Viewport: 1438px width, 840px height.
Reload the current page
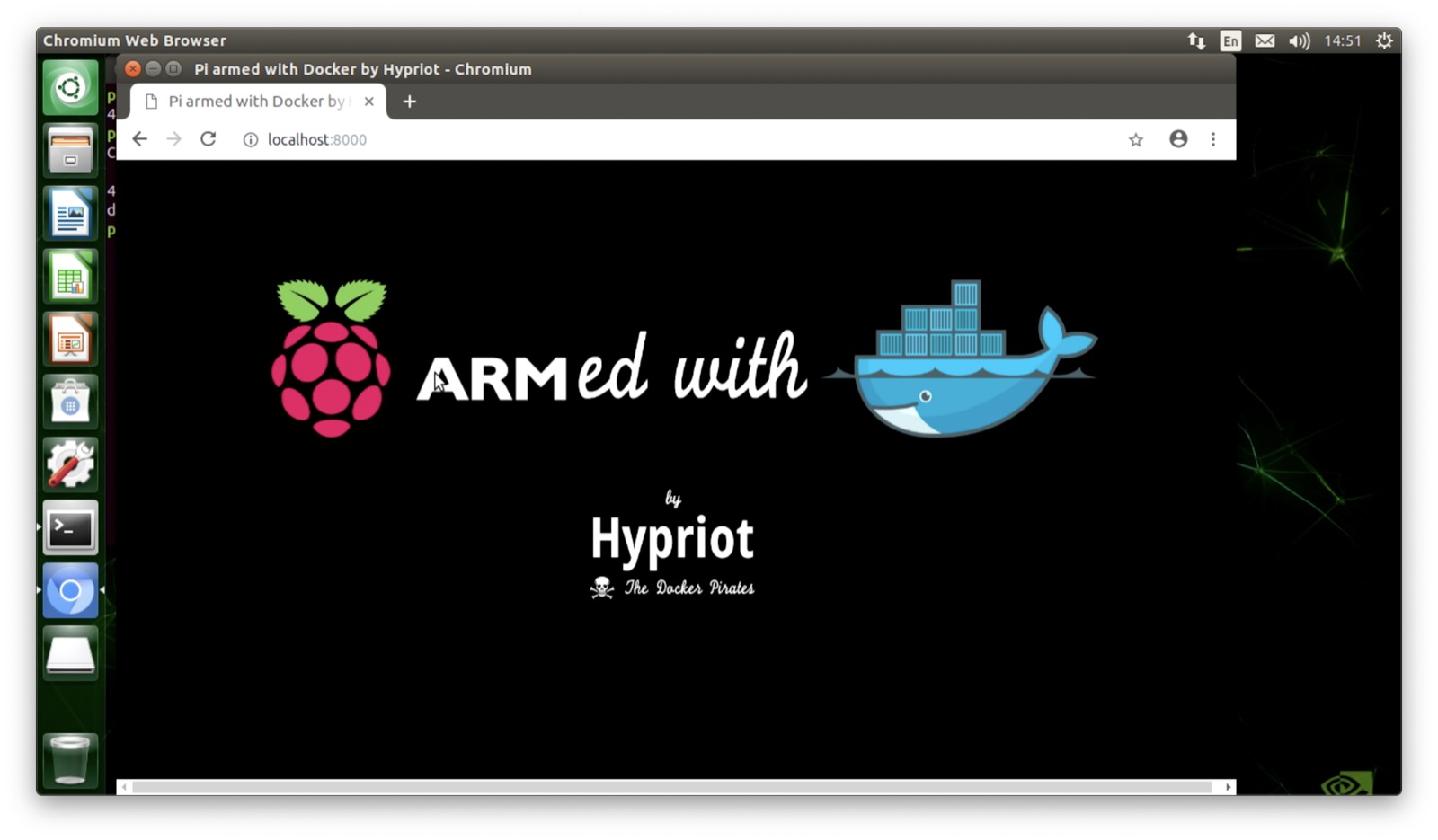click(208, 139)
